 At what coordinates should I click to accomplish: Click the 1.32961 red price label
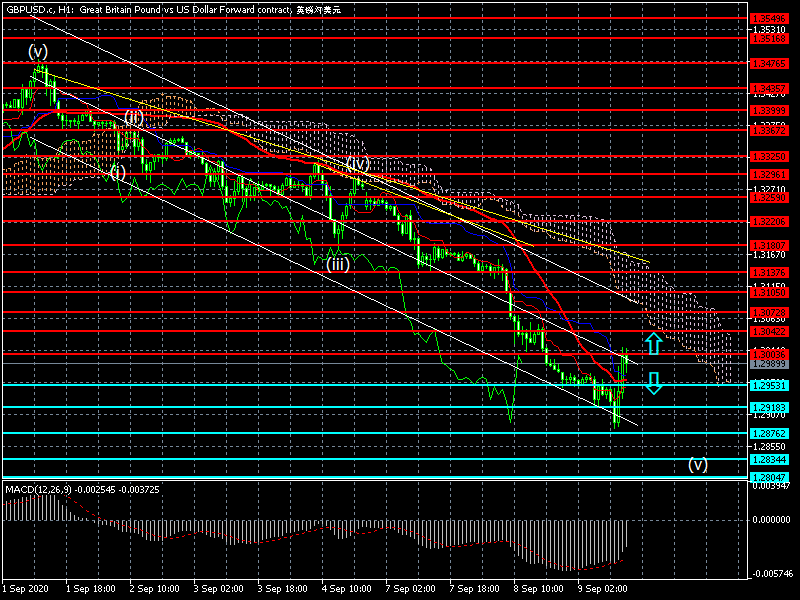769,174
